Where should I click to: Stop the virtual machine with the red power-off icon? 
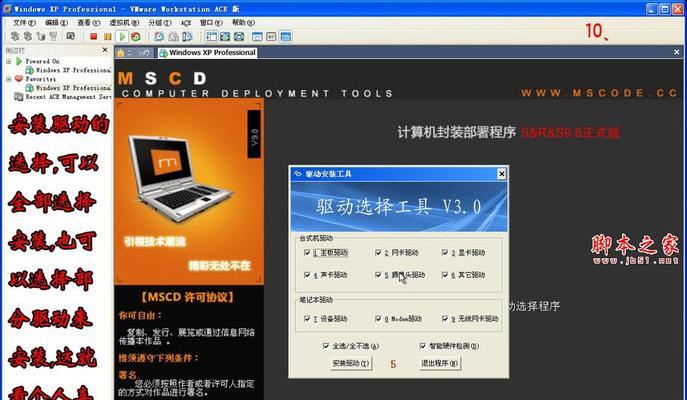tap(93, 37)
